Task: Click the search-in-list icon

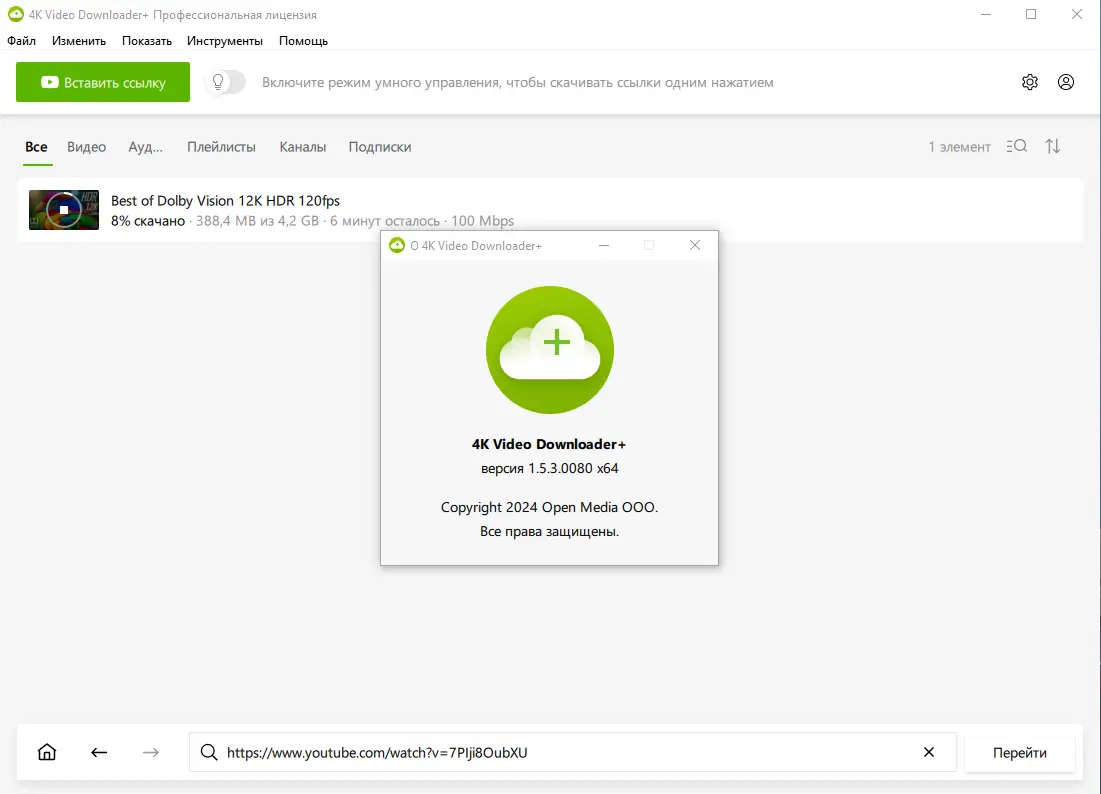Action: 1016,146
